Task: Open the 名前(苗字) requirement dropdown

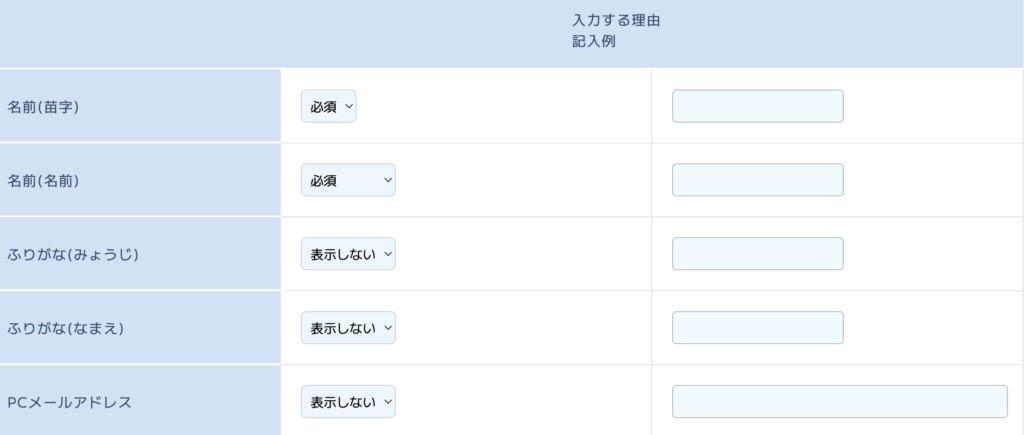Action: [x=328, y=106]
